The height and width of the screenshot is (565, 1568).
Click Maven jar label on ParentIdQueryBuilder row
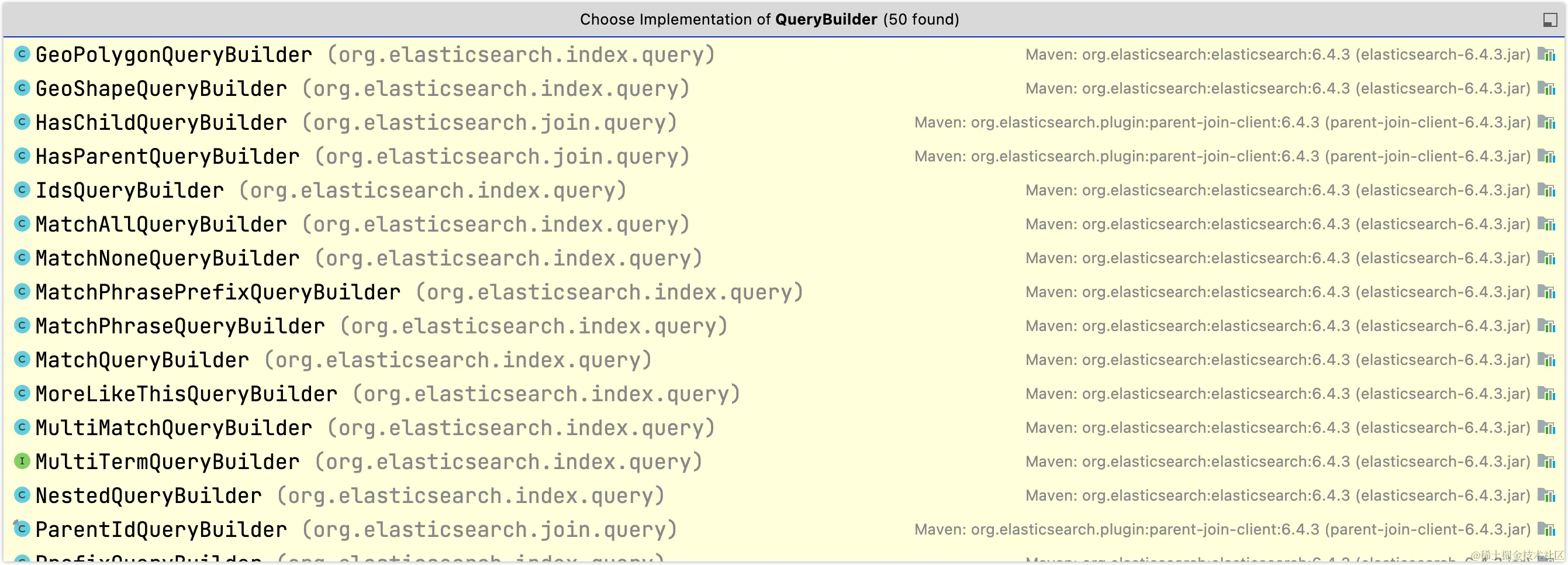pos(1222,530)
